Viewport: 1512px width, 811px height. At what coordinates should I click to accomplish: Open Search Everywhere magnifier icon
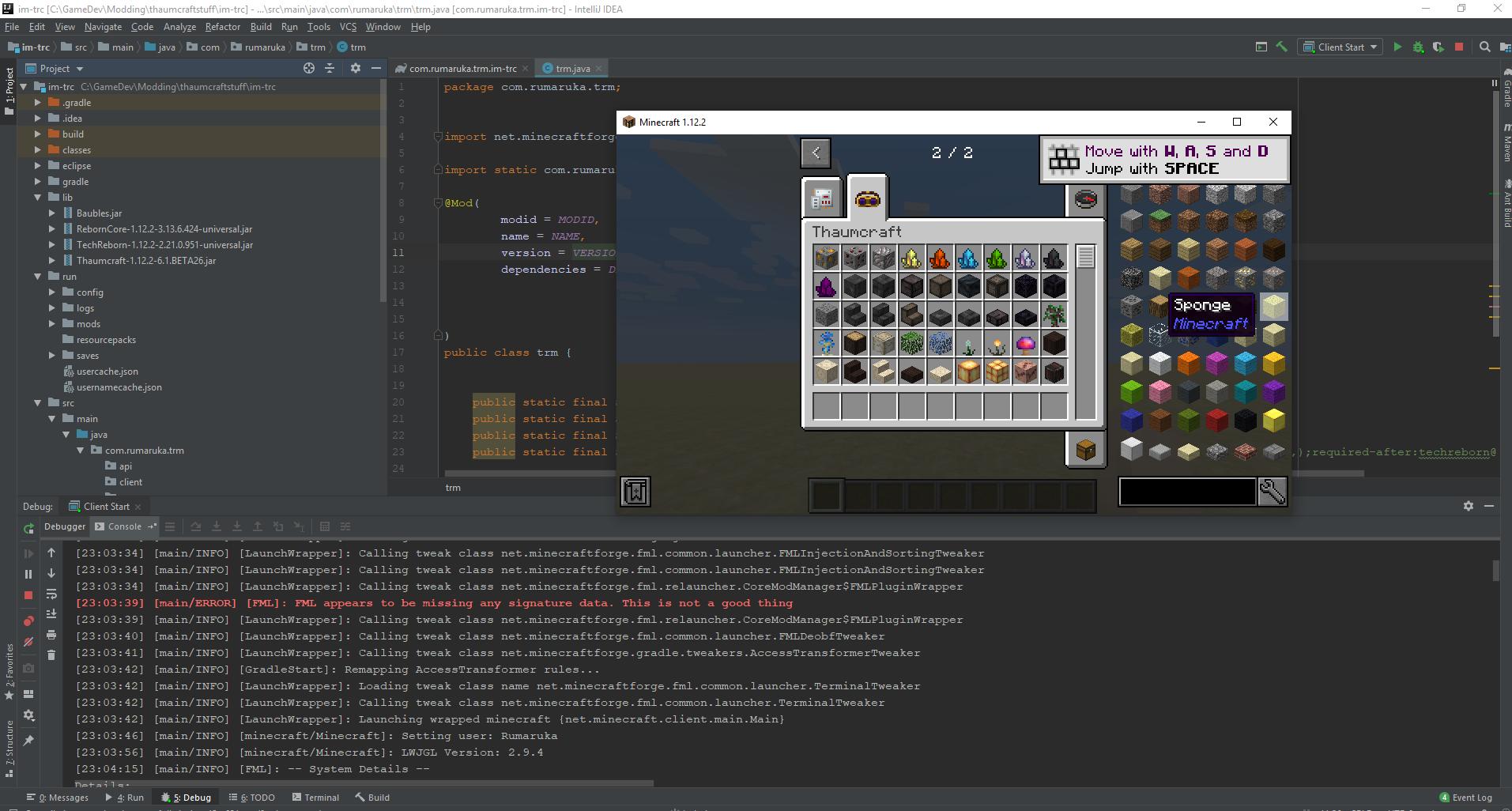pyautogui.click(x=1484, y=47)
